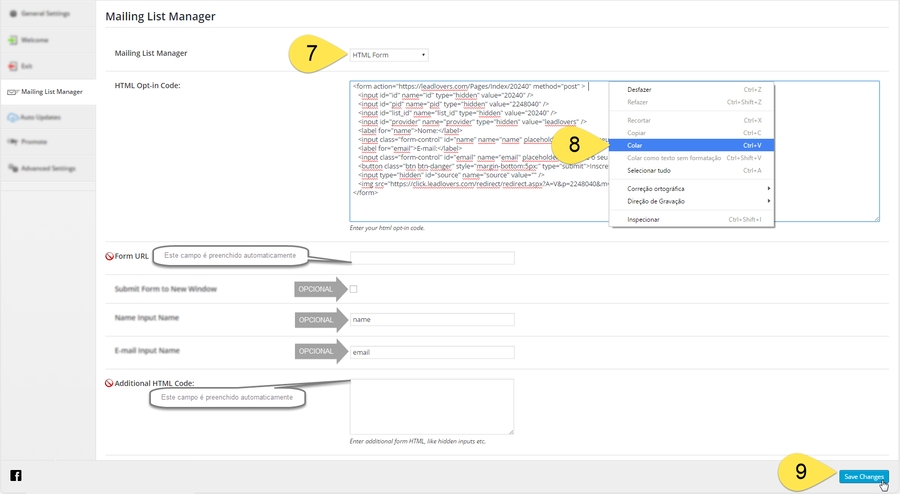Enable Submit Form to New Window checkbox
The image size is (900, 494).
click(x=353, y=289)
